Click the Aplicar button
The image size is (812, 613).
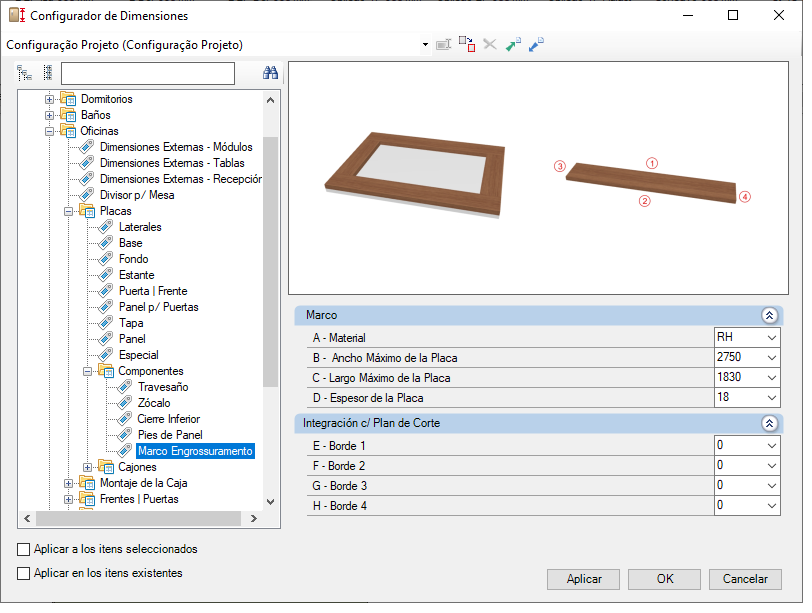[584, 579]
